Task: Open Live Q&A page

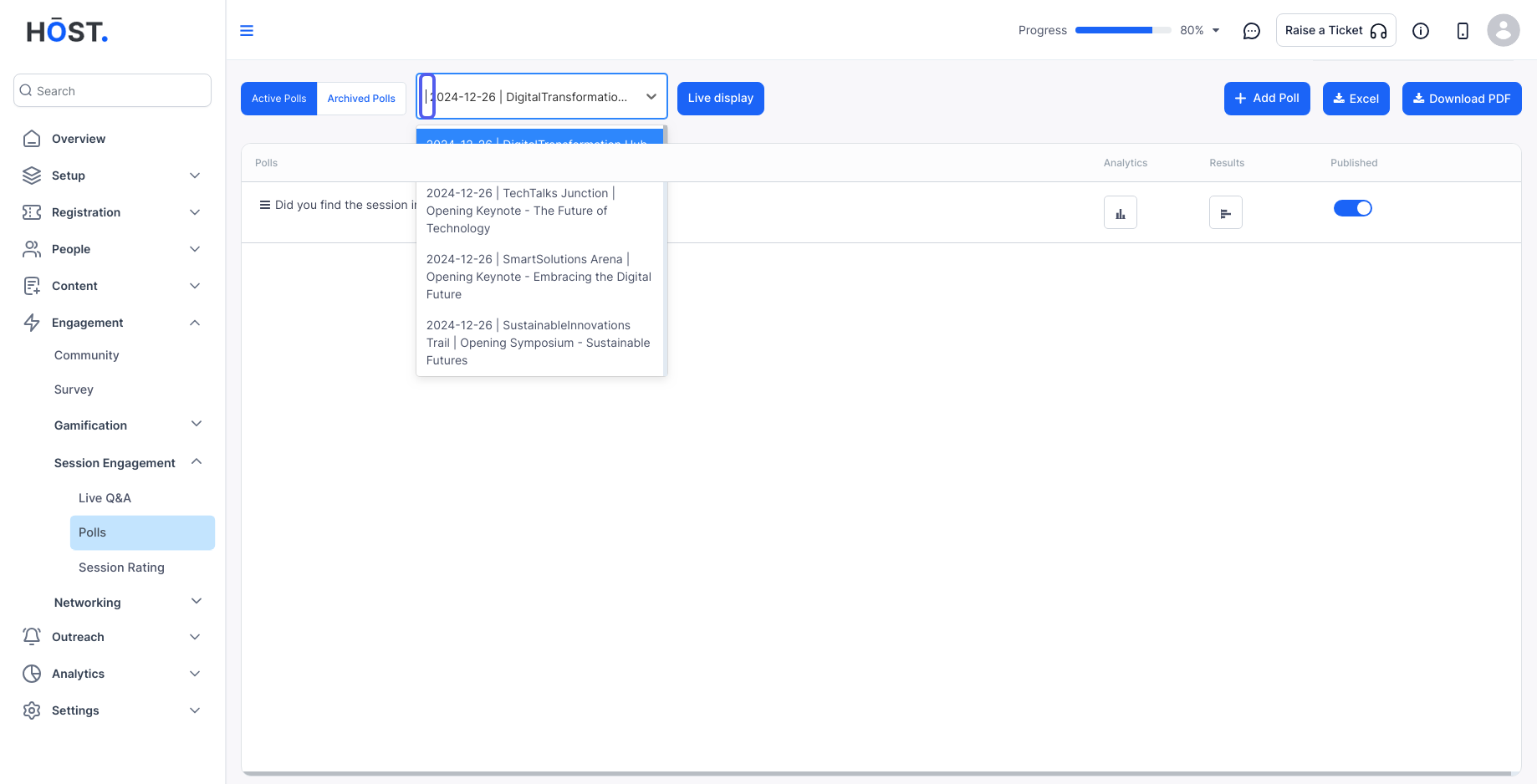Action: click(105, 498)
